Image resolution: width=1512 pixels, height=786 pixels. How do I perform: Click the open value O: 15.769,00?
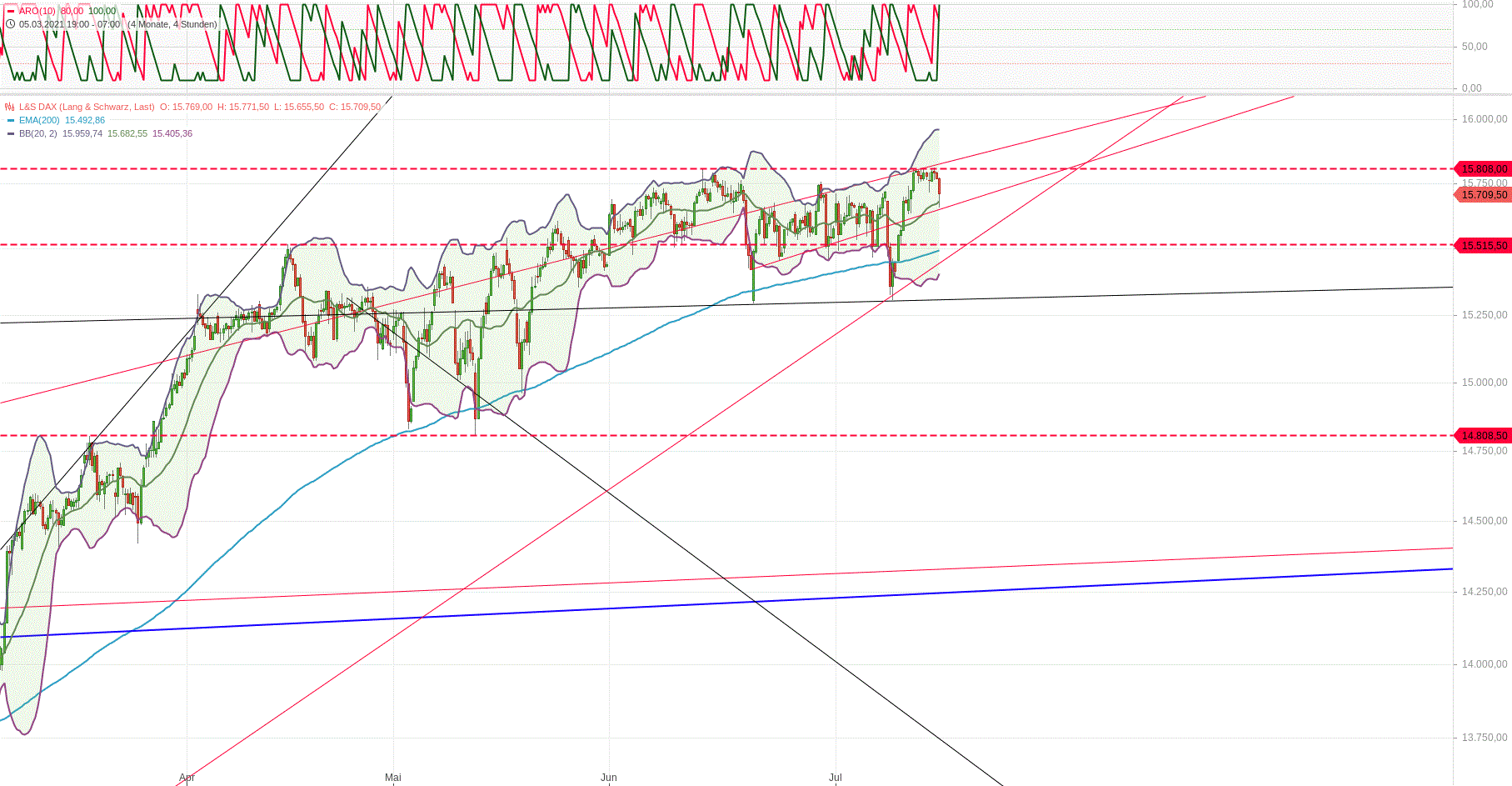[186, 107]
